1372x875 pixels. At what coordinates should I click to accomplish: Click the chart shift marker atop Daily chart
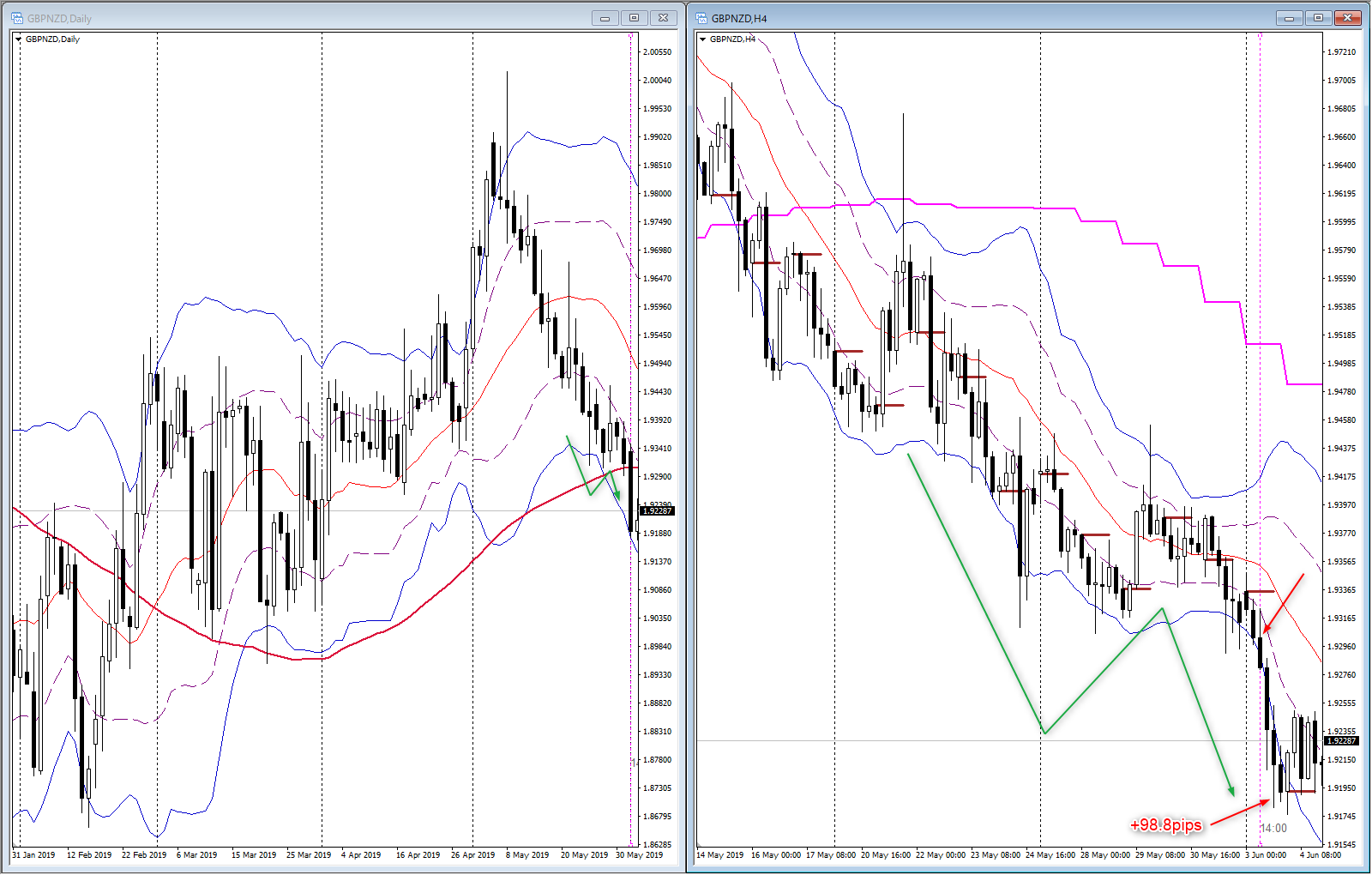(x=631, y=35)
